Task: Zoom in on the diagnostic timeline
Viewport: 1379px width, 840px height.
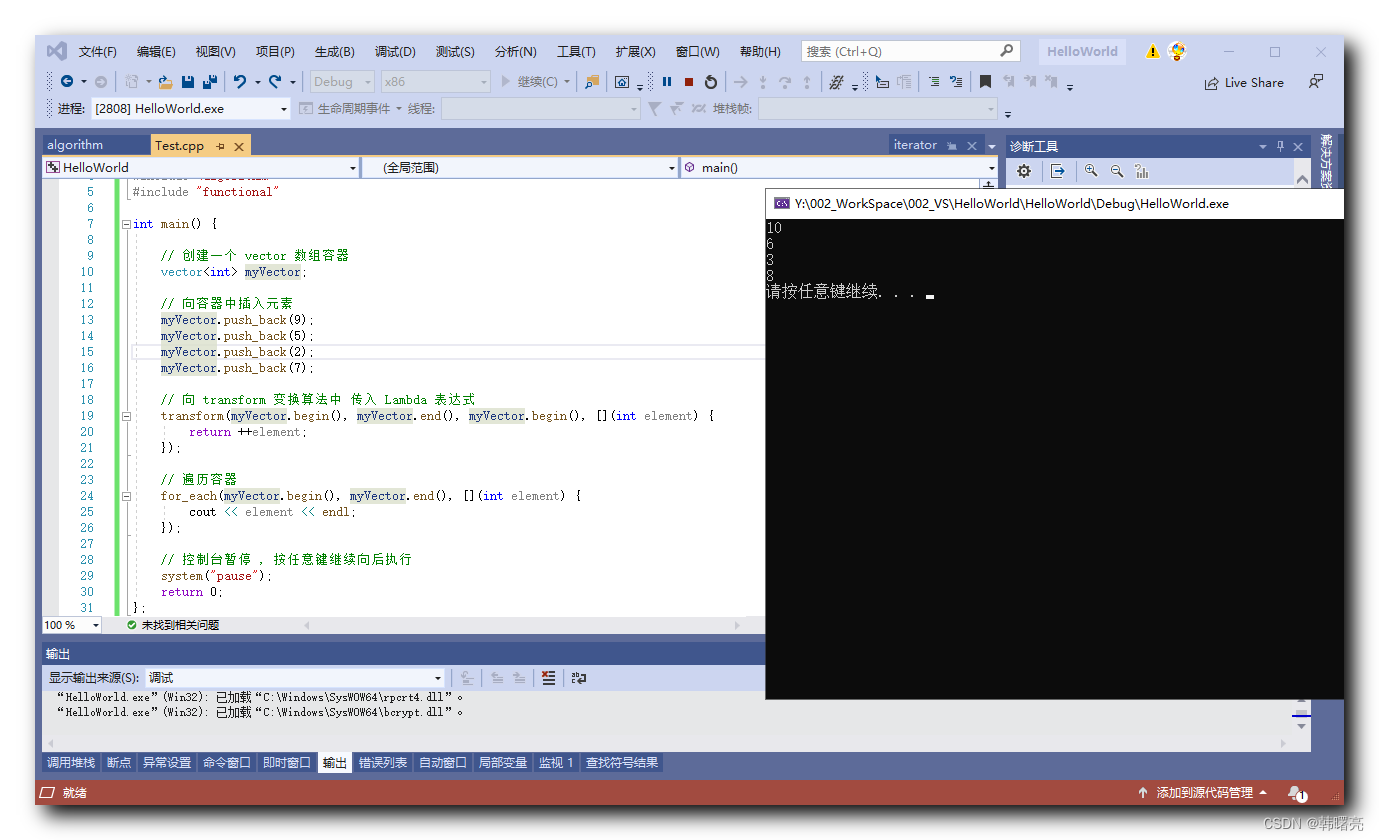Action: coord(1090,171)
